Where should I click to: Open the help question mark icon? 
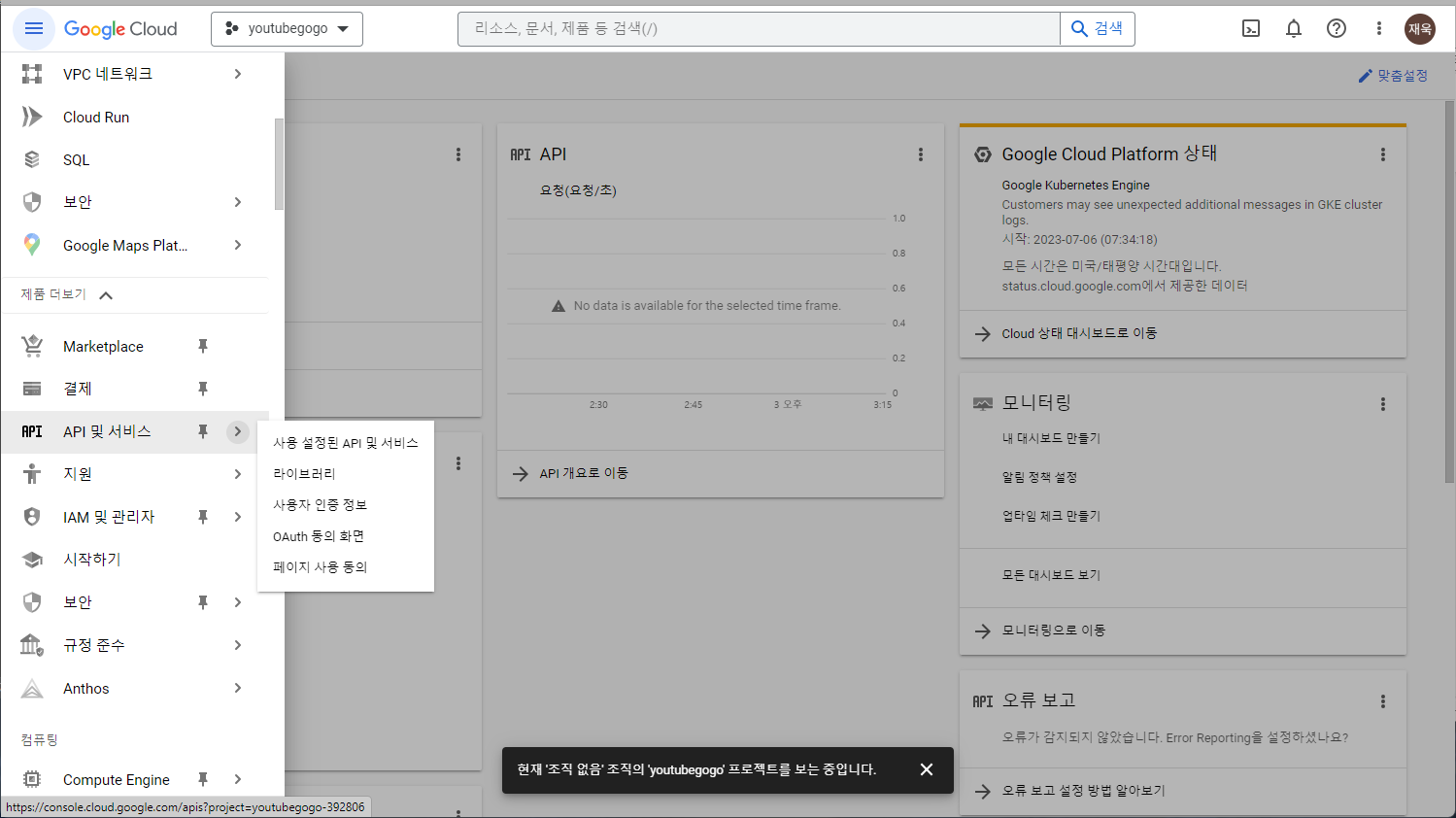(1337, 28)
